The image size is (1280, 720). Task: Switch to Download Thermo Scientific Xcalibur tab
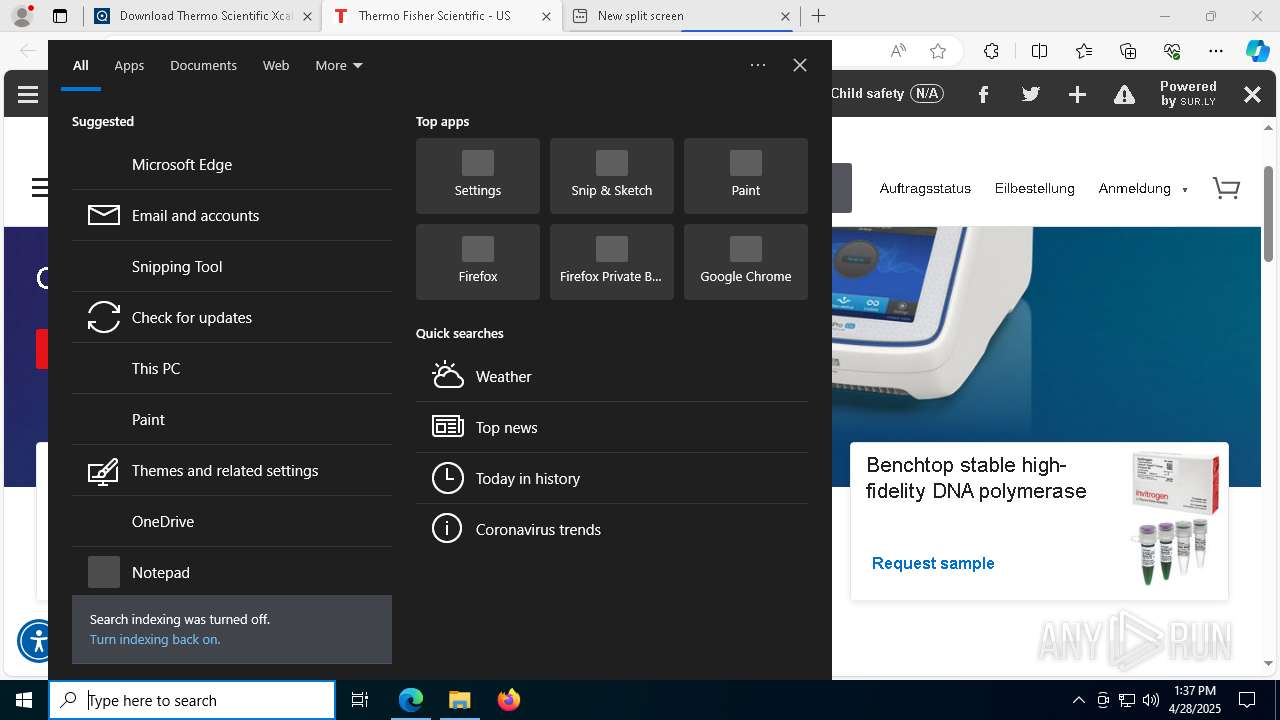201,16
